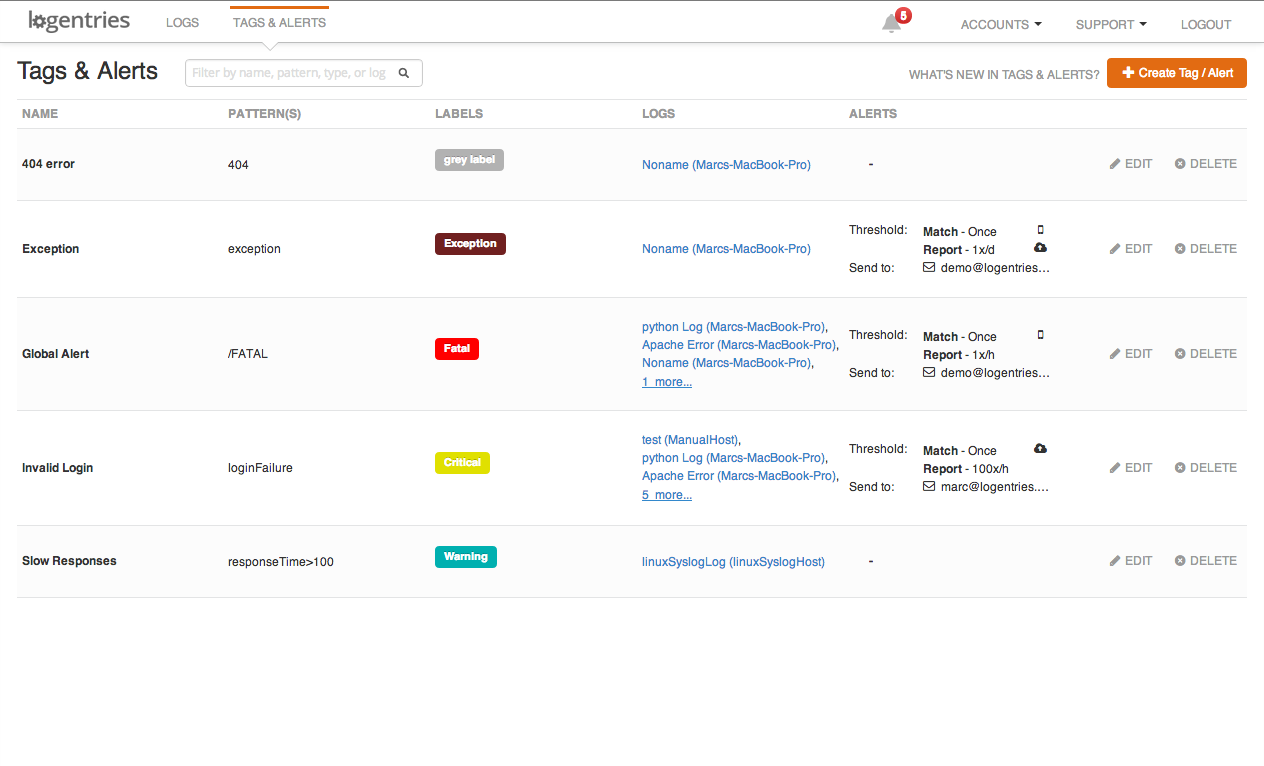Open the Support dropdown menu
Image resolution: width=1264 pixels, height=766 pixels.
[1110, 24]
